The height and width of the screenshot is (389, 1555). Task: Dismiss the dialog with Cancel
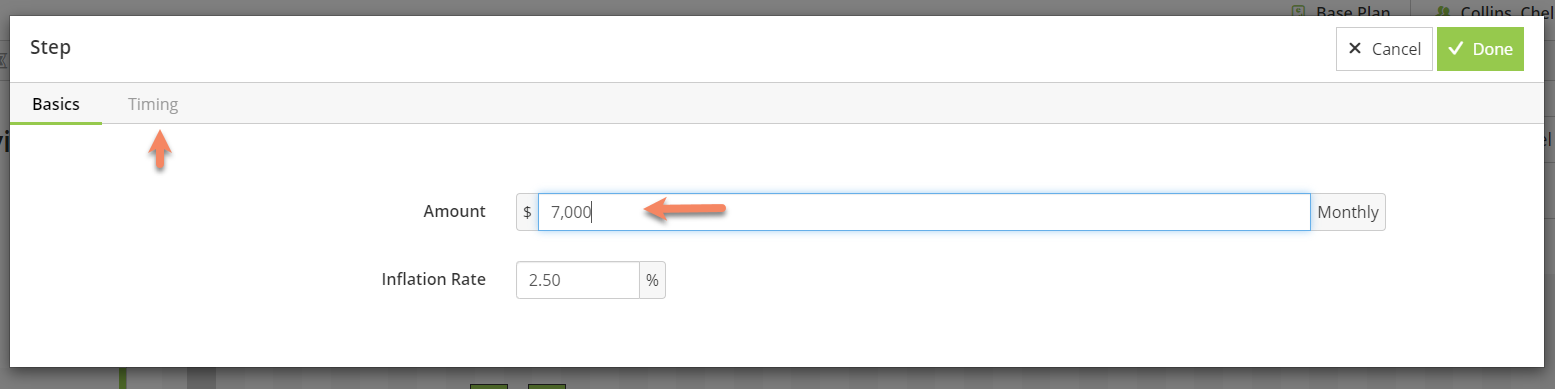[1384, 49]
